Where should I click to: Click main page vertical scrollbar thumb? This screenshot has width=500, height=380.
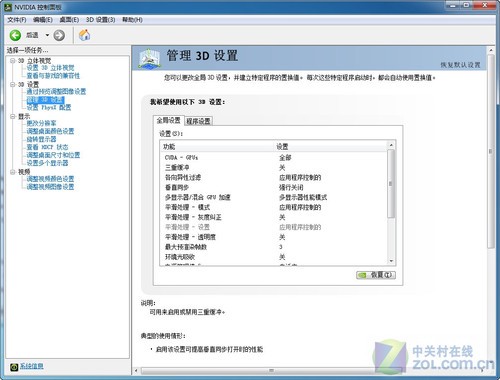pyautogui.click(x=490, y=151)
